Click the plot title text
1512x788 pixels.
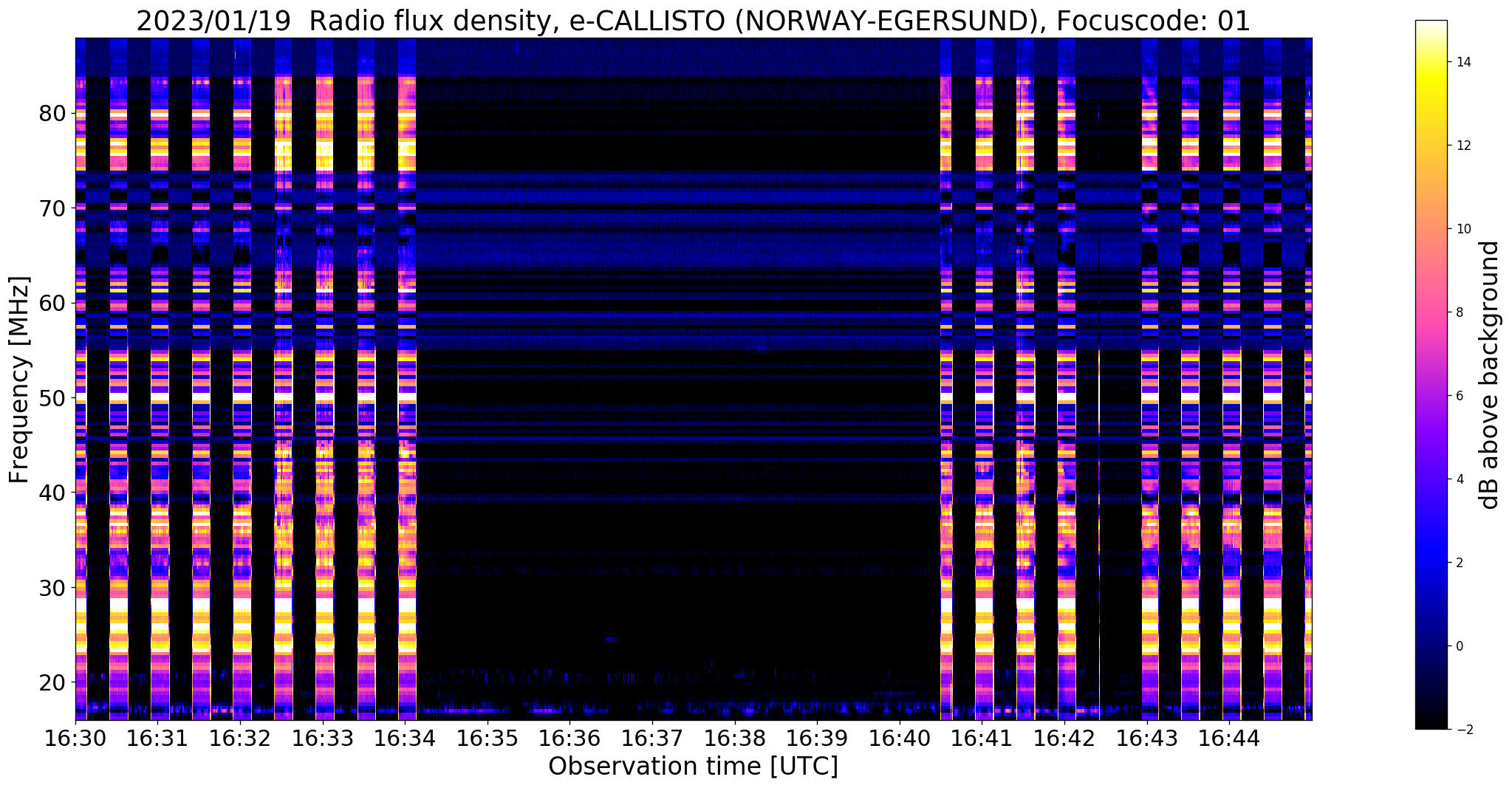point(693,21)
